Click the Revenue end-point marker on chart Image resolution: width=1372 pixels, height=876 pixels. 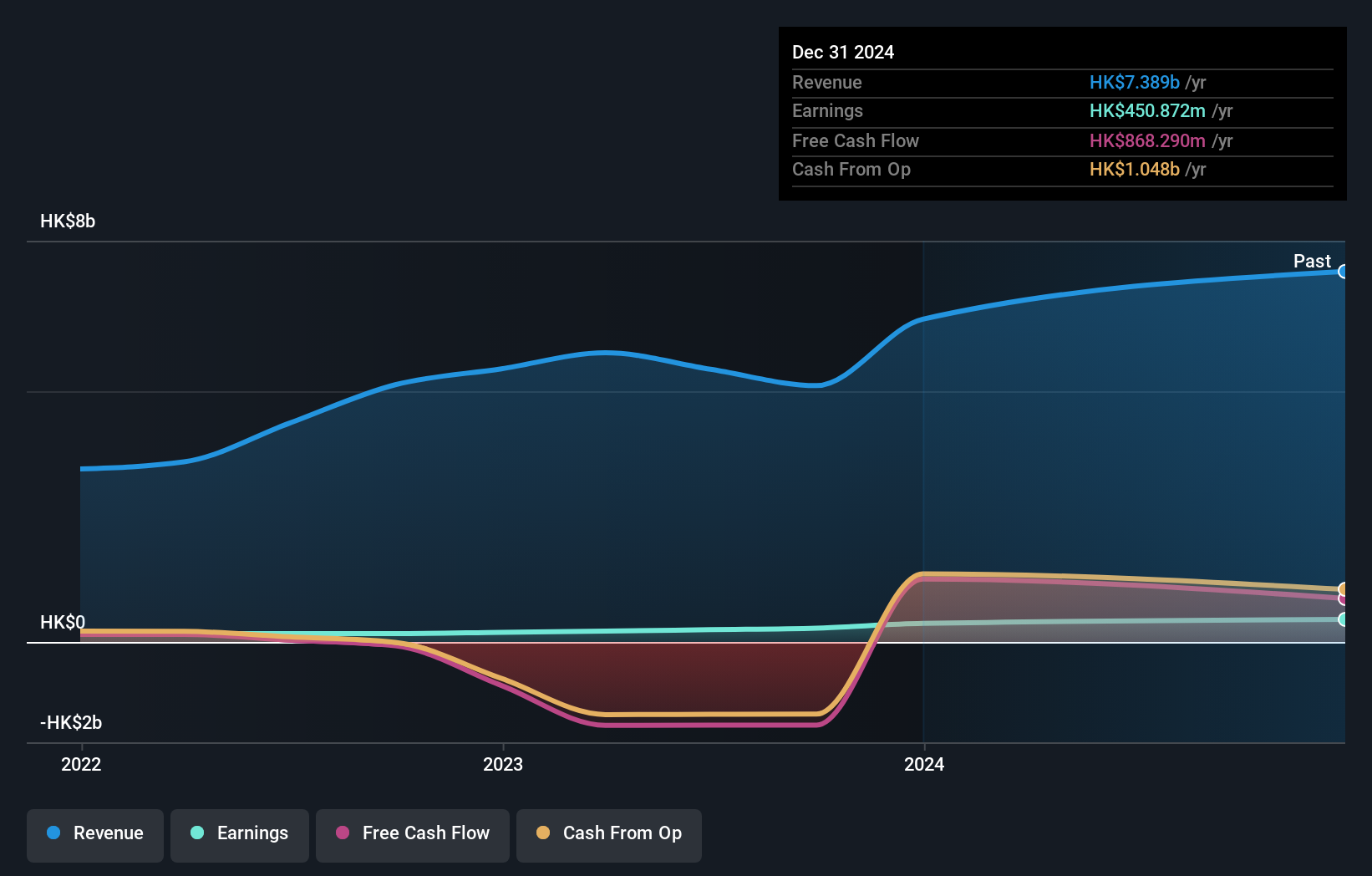click(1343, 272)
